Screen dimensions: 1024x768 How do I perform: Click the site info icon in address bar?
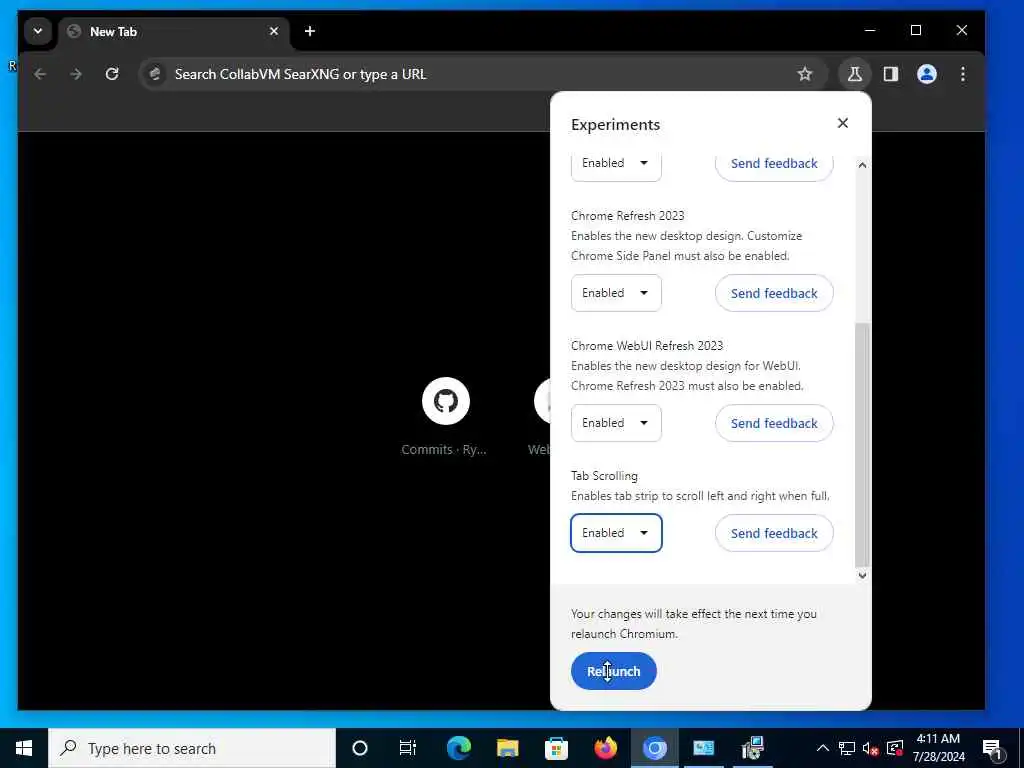155,74
